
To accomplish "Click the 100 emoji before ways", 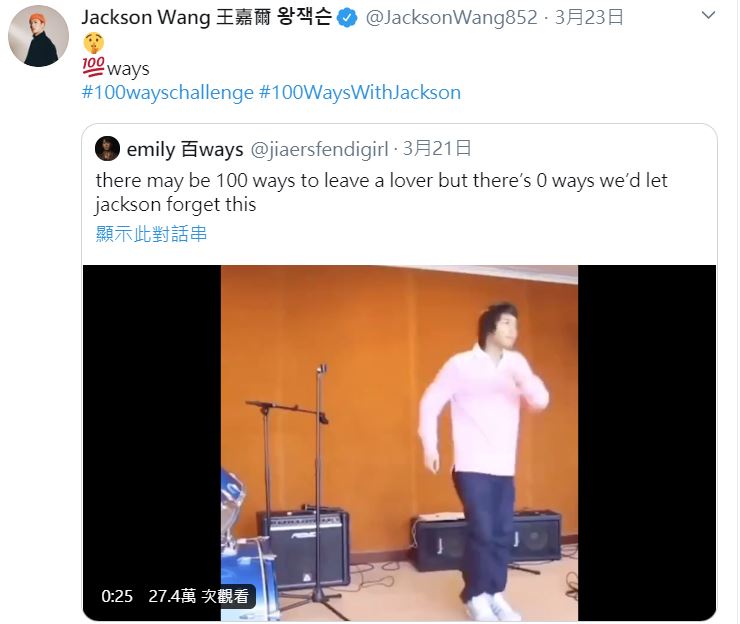I will 93,67.
